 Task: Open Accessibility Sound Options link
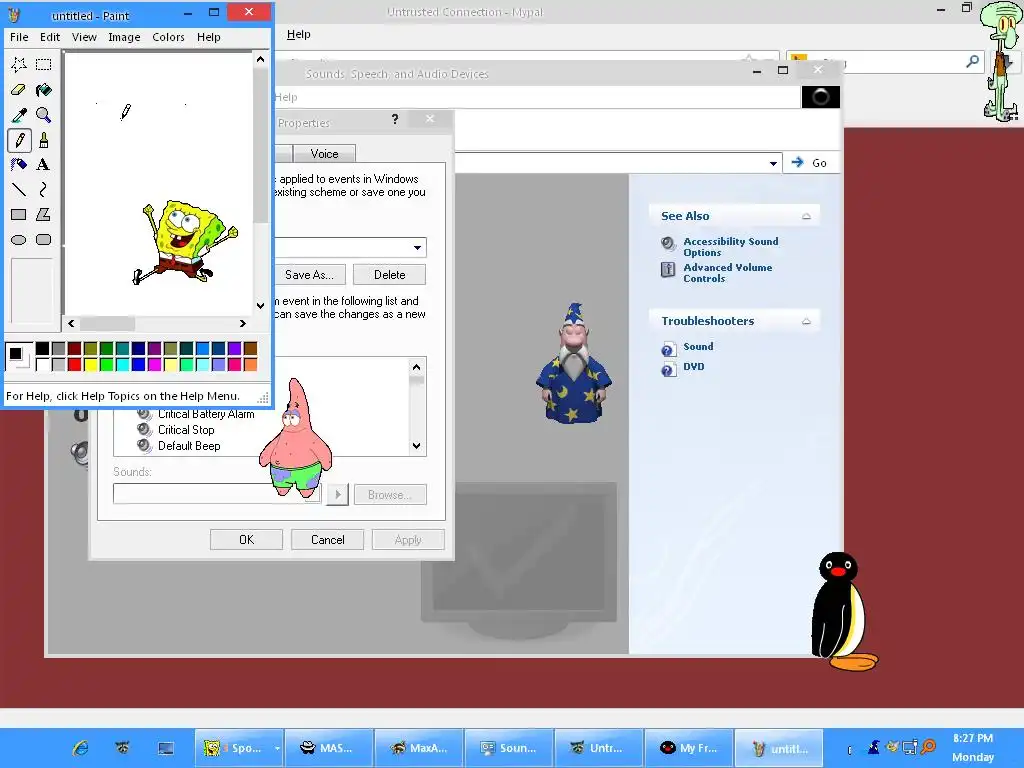pos(731,247)
